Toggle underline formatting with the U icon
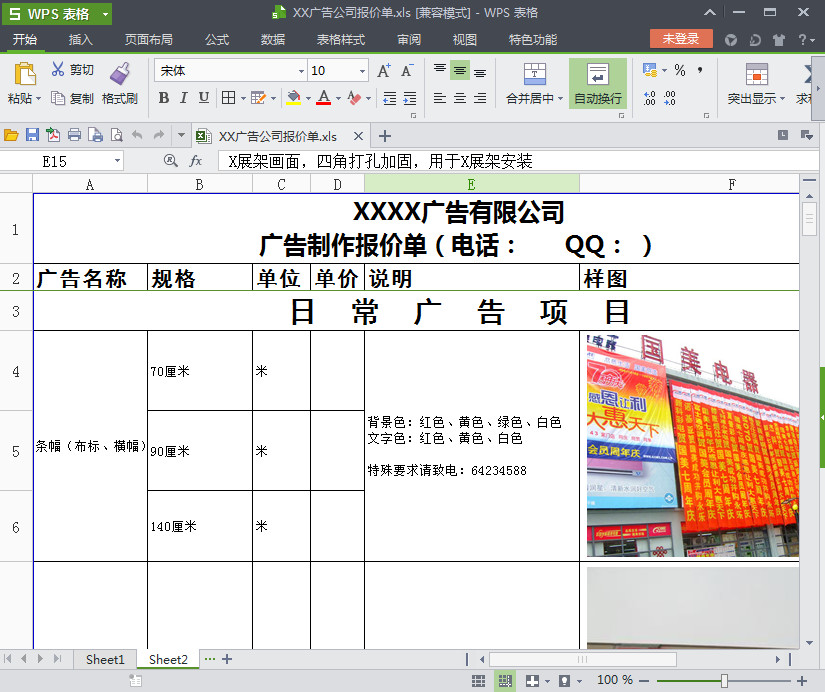Image resolution: width=825 pixels, height=692 pixels. click(201, 96)
